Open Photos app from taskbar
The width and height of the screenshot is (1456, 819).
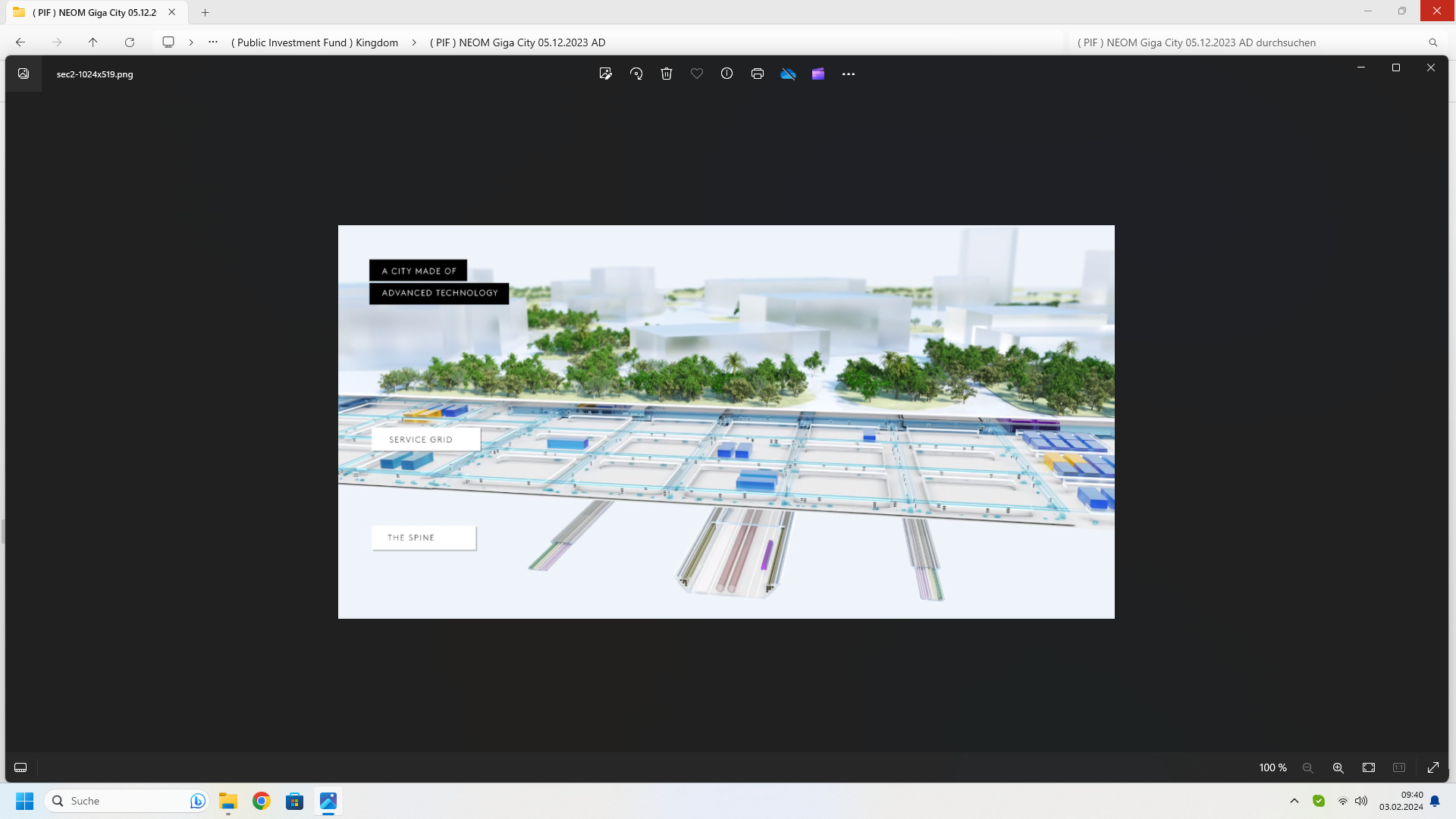pos(328,801)
